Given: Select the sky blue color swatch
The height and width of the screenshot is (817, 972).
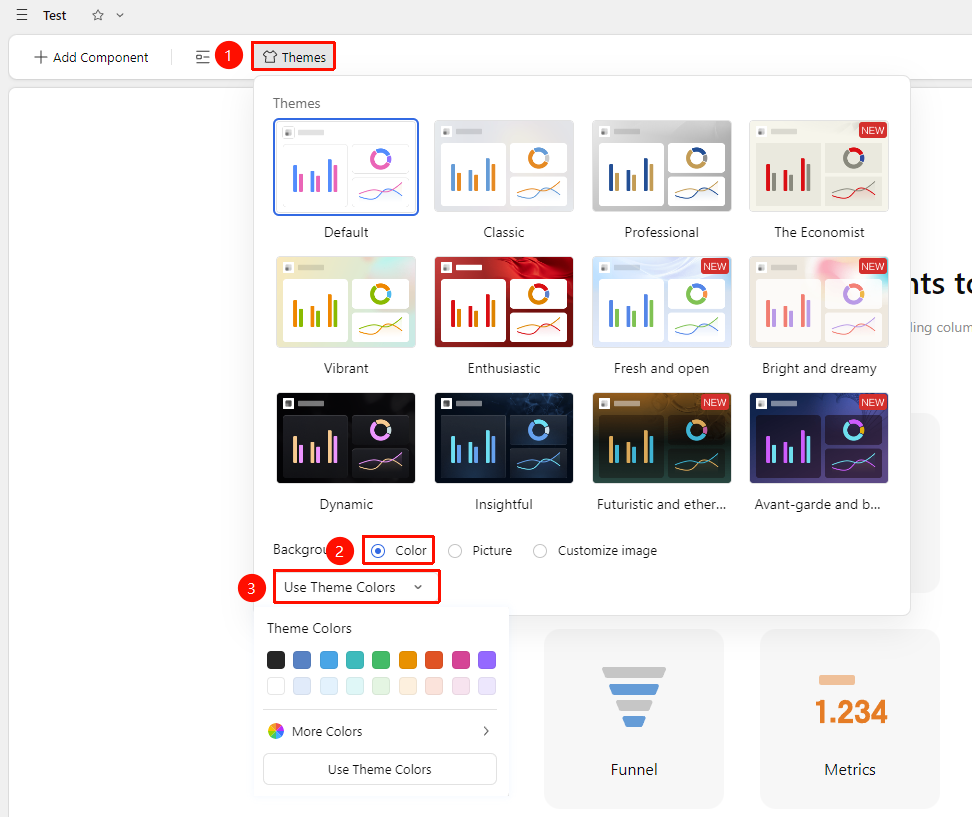Looking at the screenshot, I should click(x=329, y=660).
